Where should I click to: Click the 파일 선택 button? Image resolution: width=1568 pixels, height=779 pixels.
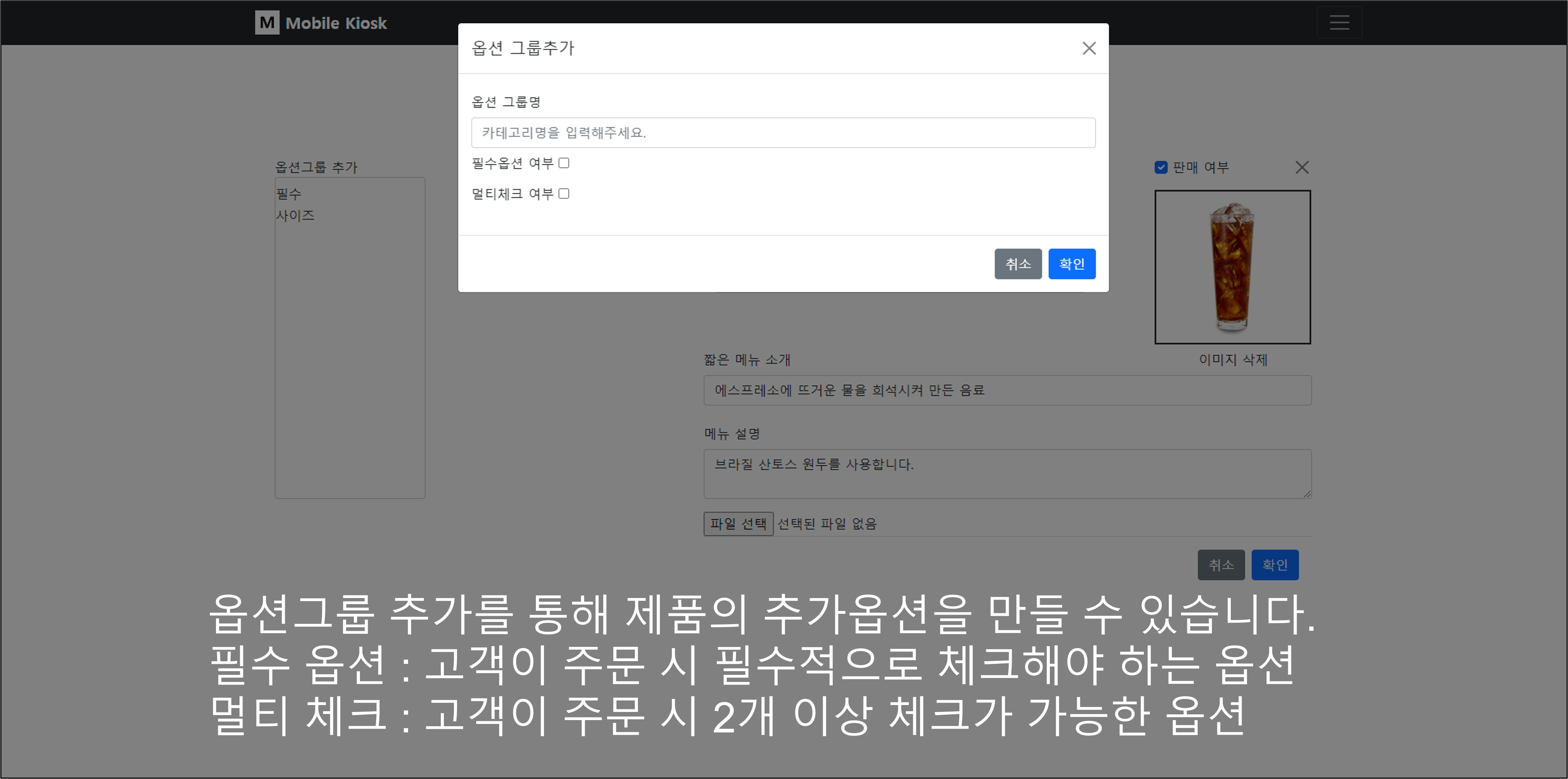tap(738, 524)
